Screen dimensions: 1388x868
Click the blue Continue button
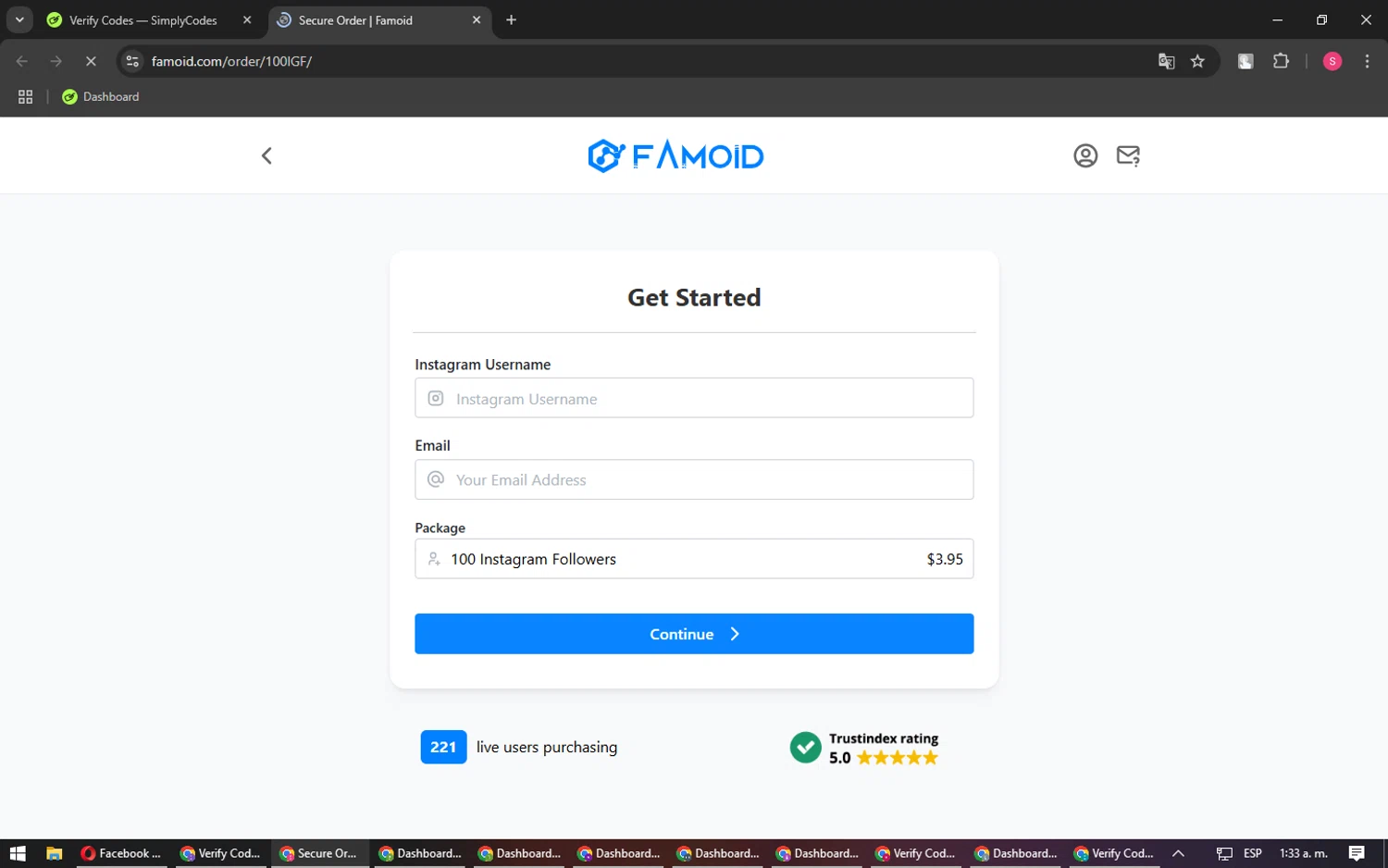pos(694,634)
